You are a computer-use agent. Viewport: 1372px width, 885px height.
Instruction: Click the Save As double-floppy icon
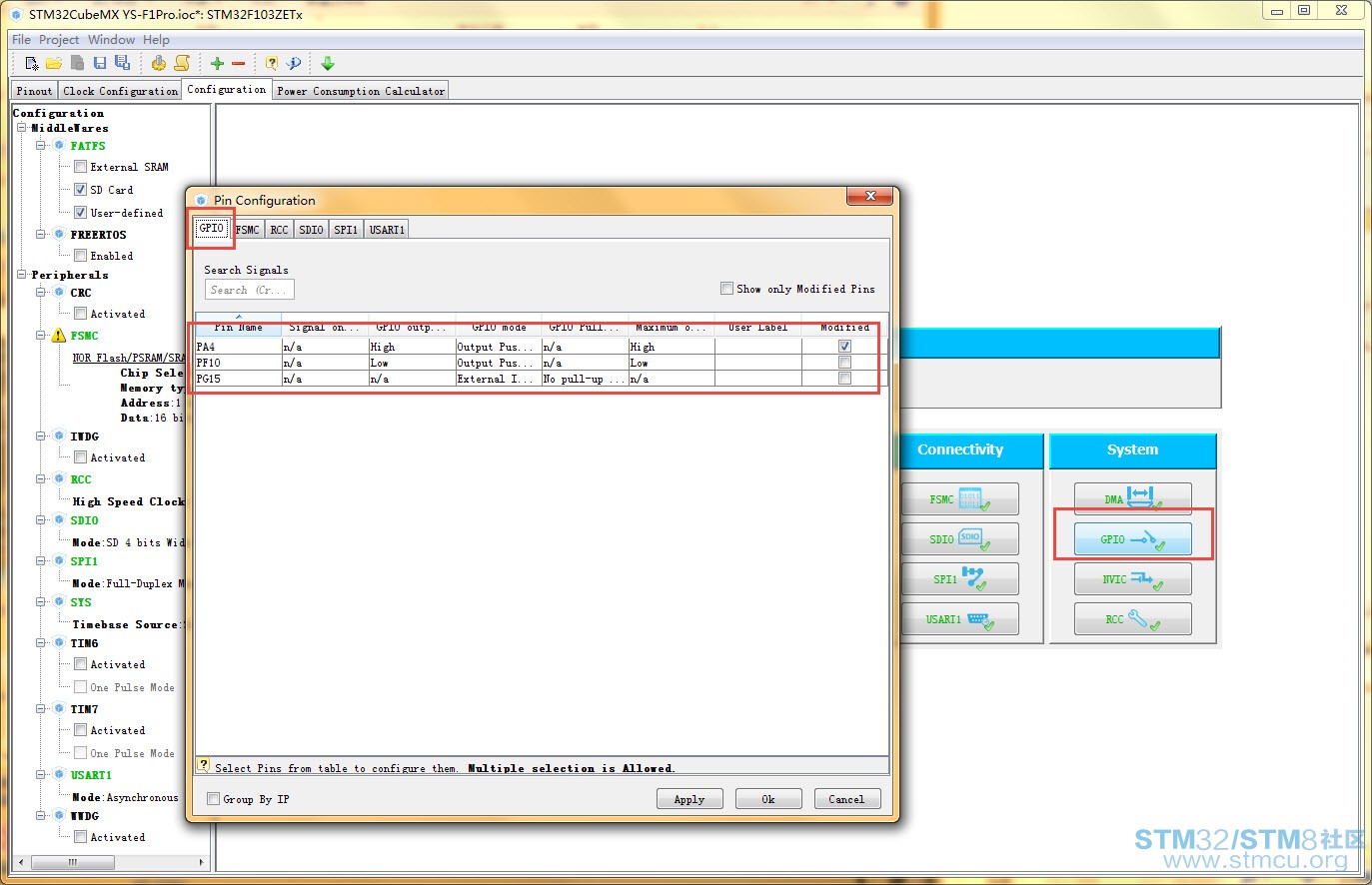[122, 63]
